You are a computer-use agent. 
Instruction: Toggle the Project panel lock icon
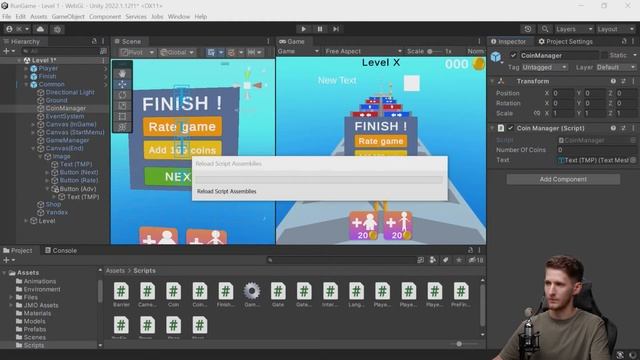tap(470, 250)
